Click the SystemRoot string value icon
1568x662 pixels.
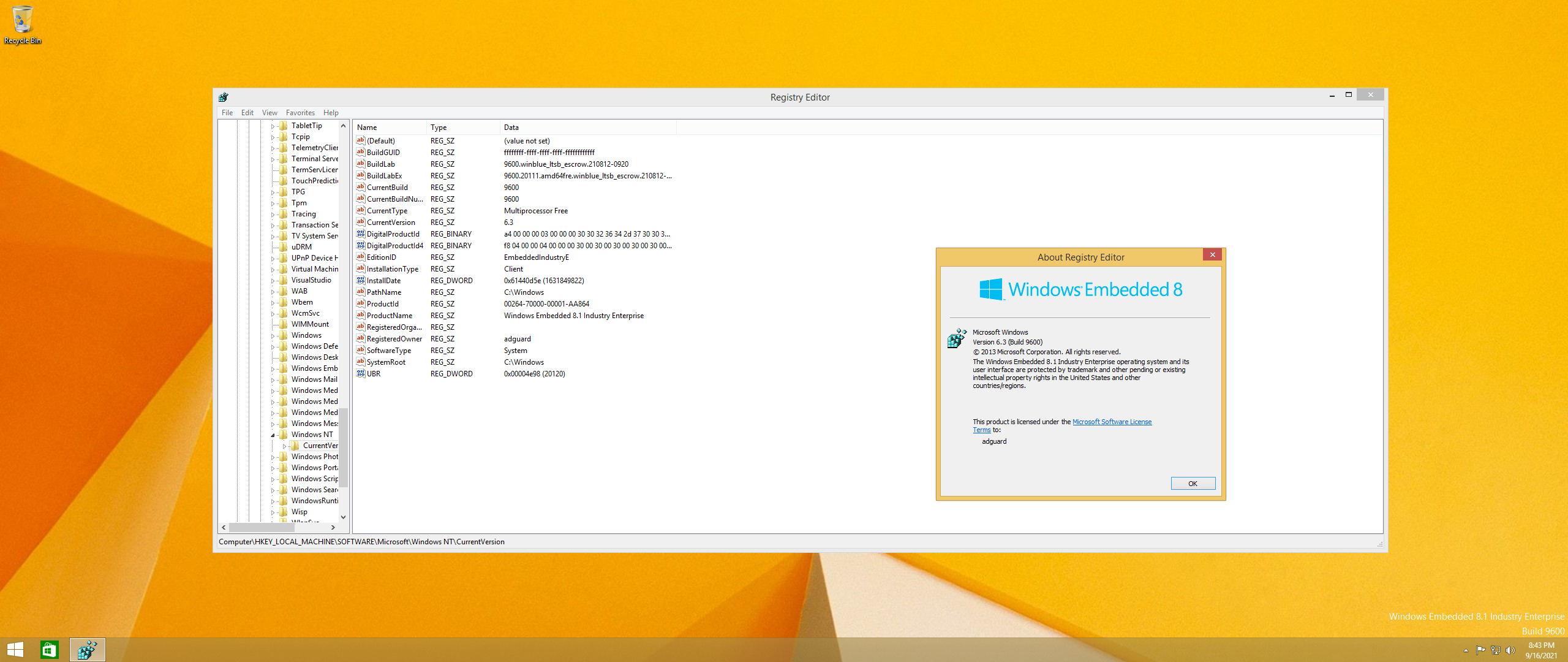pos(361,362)
